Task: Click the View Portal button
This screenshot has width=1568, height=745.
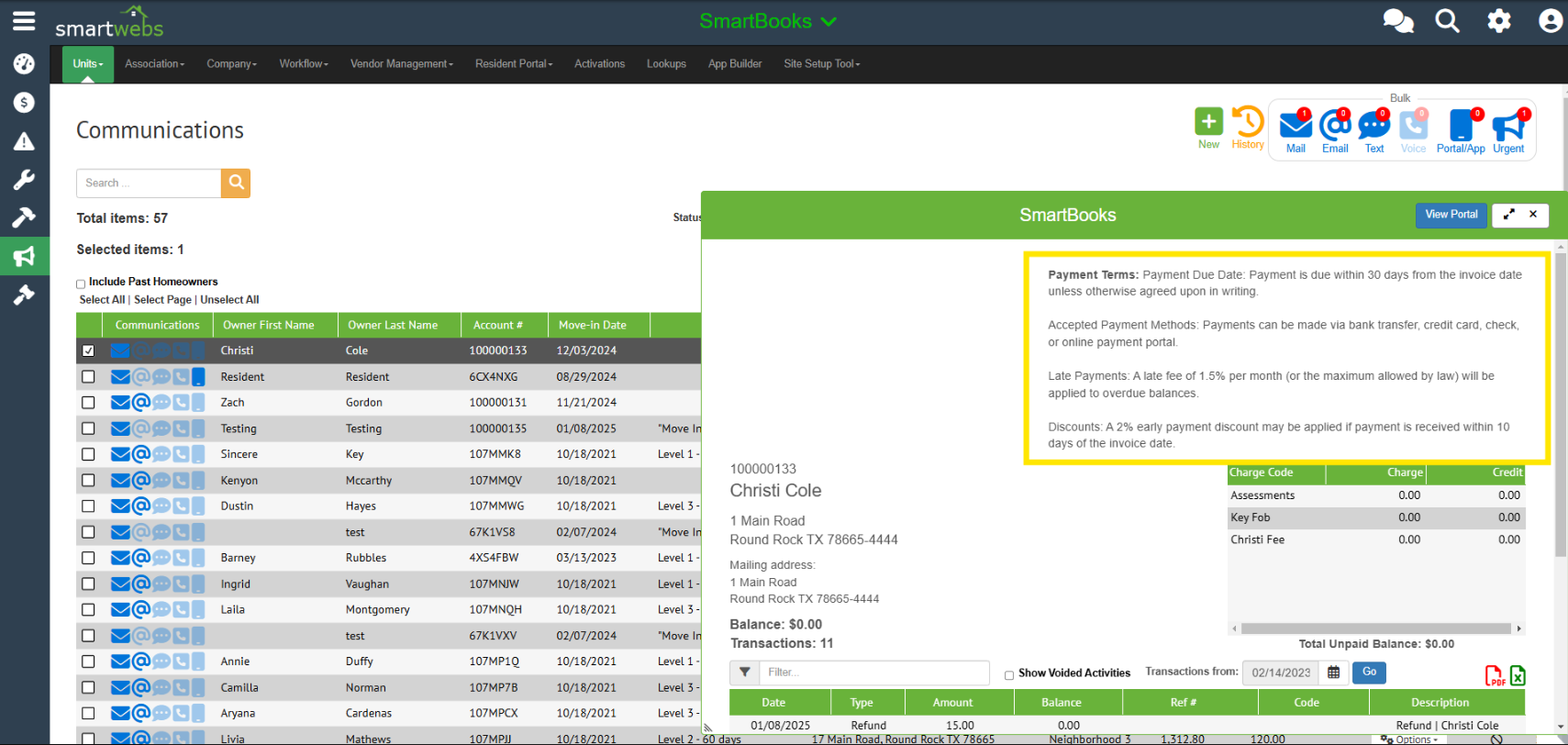Action: pyautogui.click(x=1451, y=215)
